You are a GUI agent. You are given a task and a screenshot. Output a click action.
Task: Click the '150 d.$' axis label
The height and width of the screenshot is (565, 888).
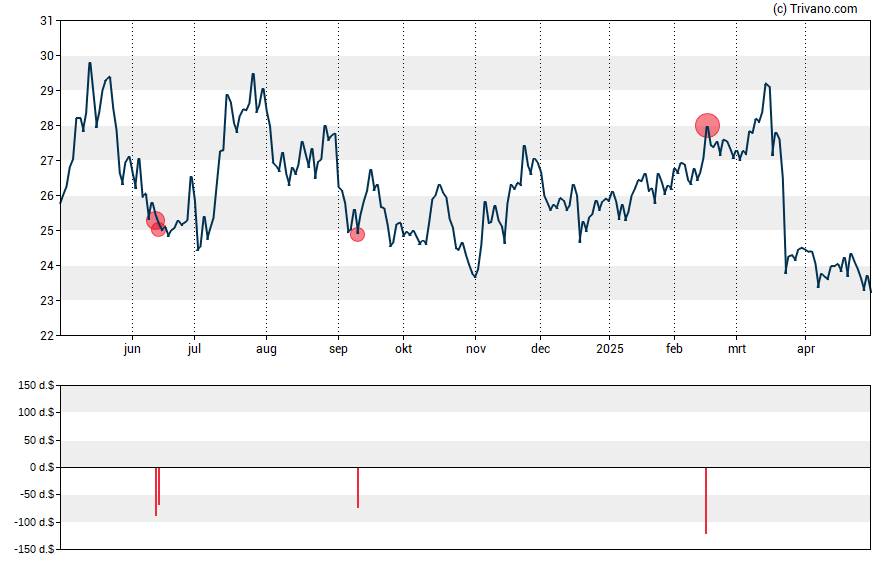click(36, 386)
